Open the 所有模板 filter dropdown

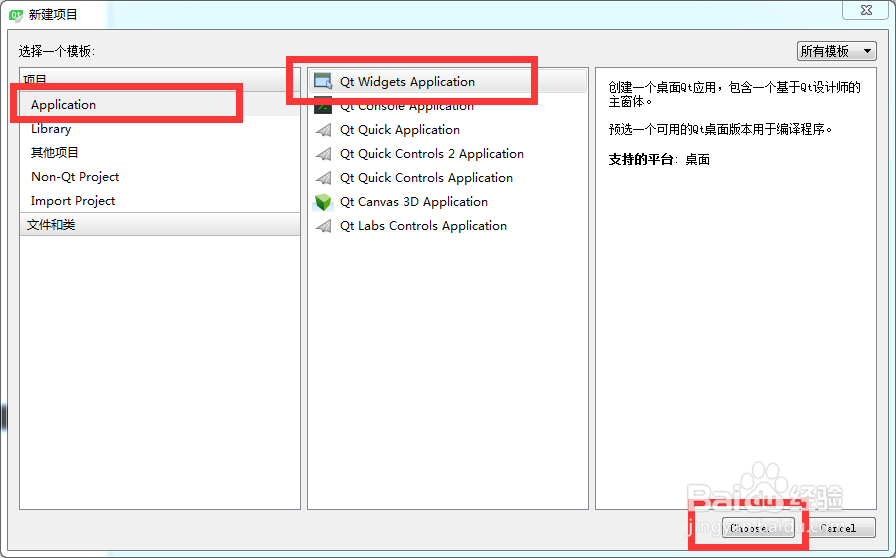click(x=837, y=51)
